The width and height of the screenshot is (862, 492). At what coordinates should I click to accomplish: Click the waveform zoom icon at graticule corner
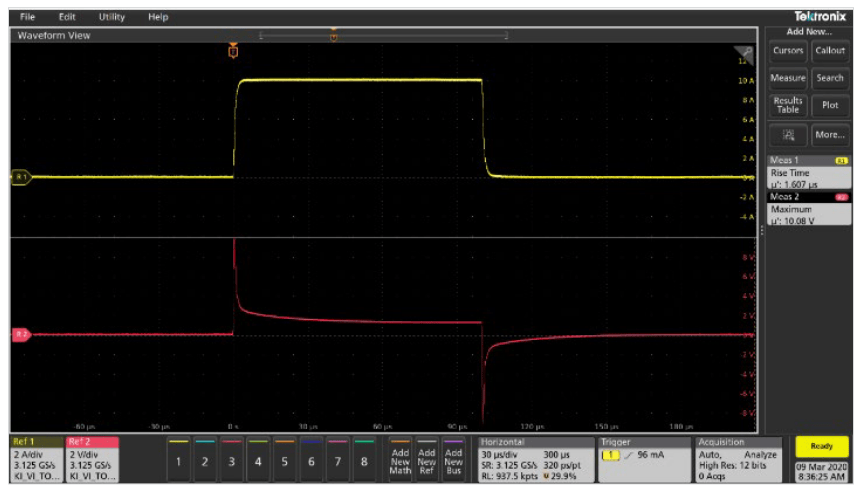(x=744, y=53)
